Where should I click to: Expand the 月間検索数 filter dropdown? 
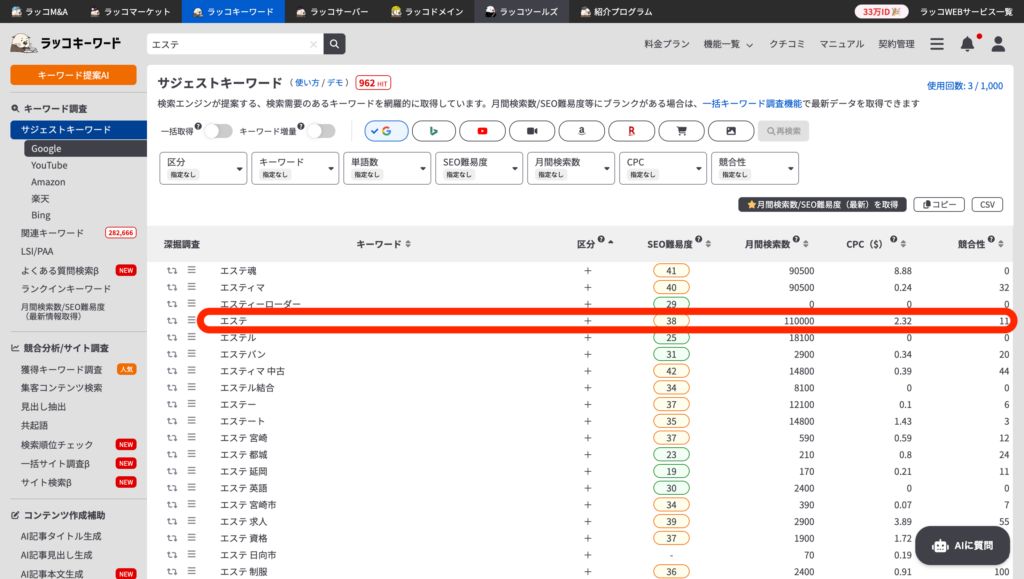(x=570, y=167)
